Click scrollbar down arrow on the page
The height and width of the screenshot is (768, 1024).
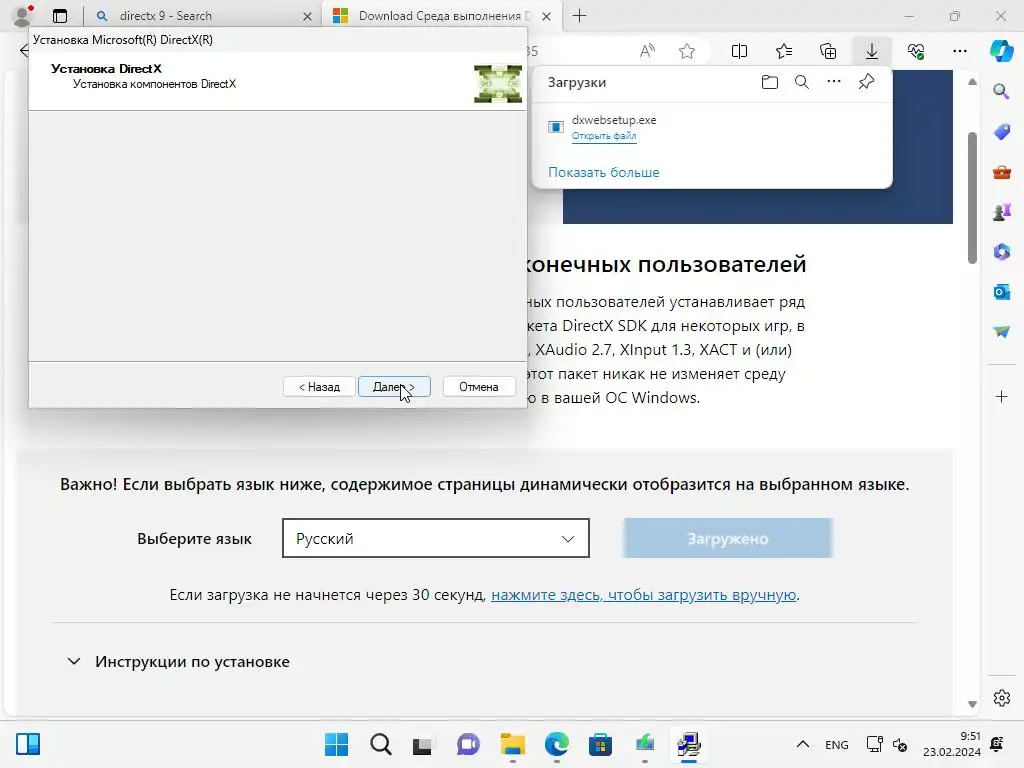pyautogui.click(x=972, y=704)
